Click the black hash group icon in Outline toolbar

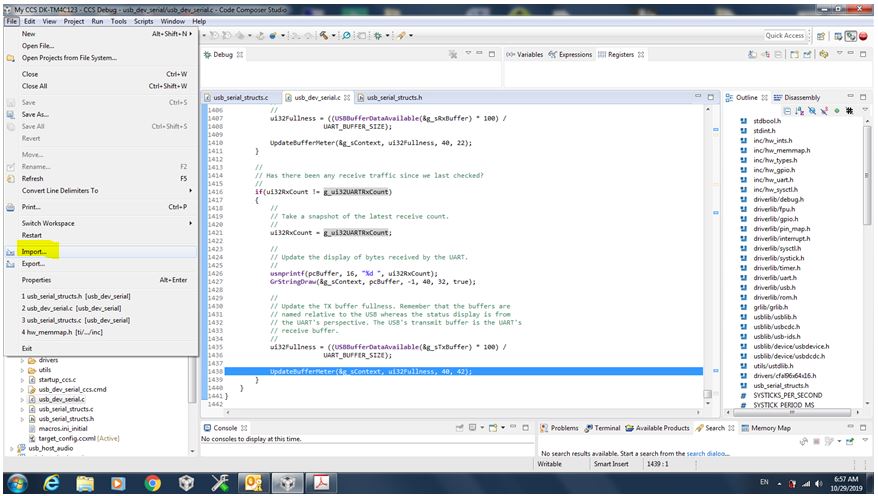coord(849,111)
